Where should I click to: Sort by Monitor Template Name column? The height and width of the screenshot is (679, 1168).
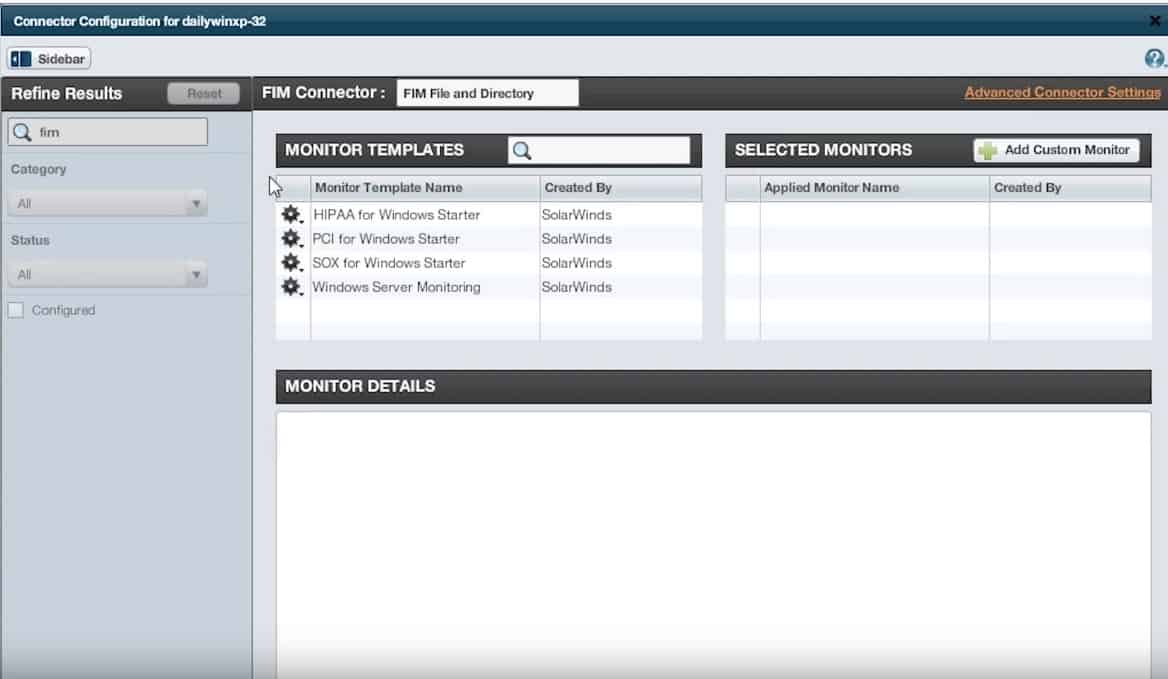(x=425, y=188)
